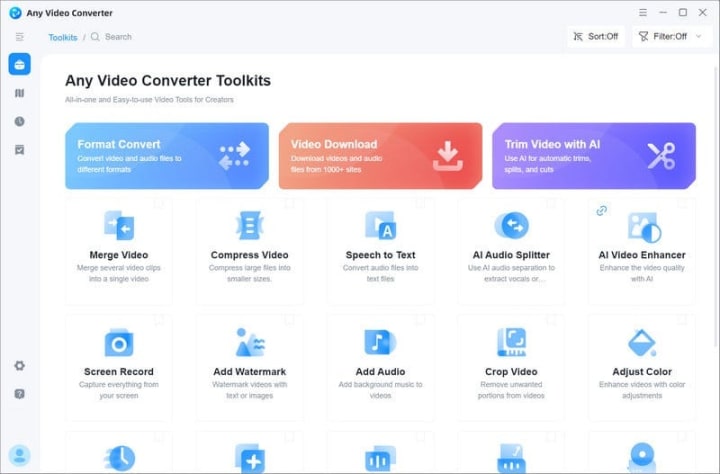Open the Filter:Off filter menu
This screenshot has height=474, width=720.
tap(671, 36)
